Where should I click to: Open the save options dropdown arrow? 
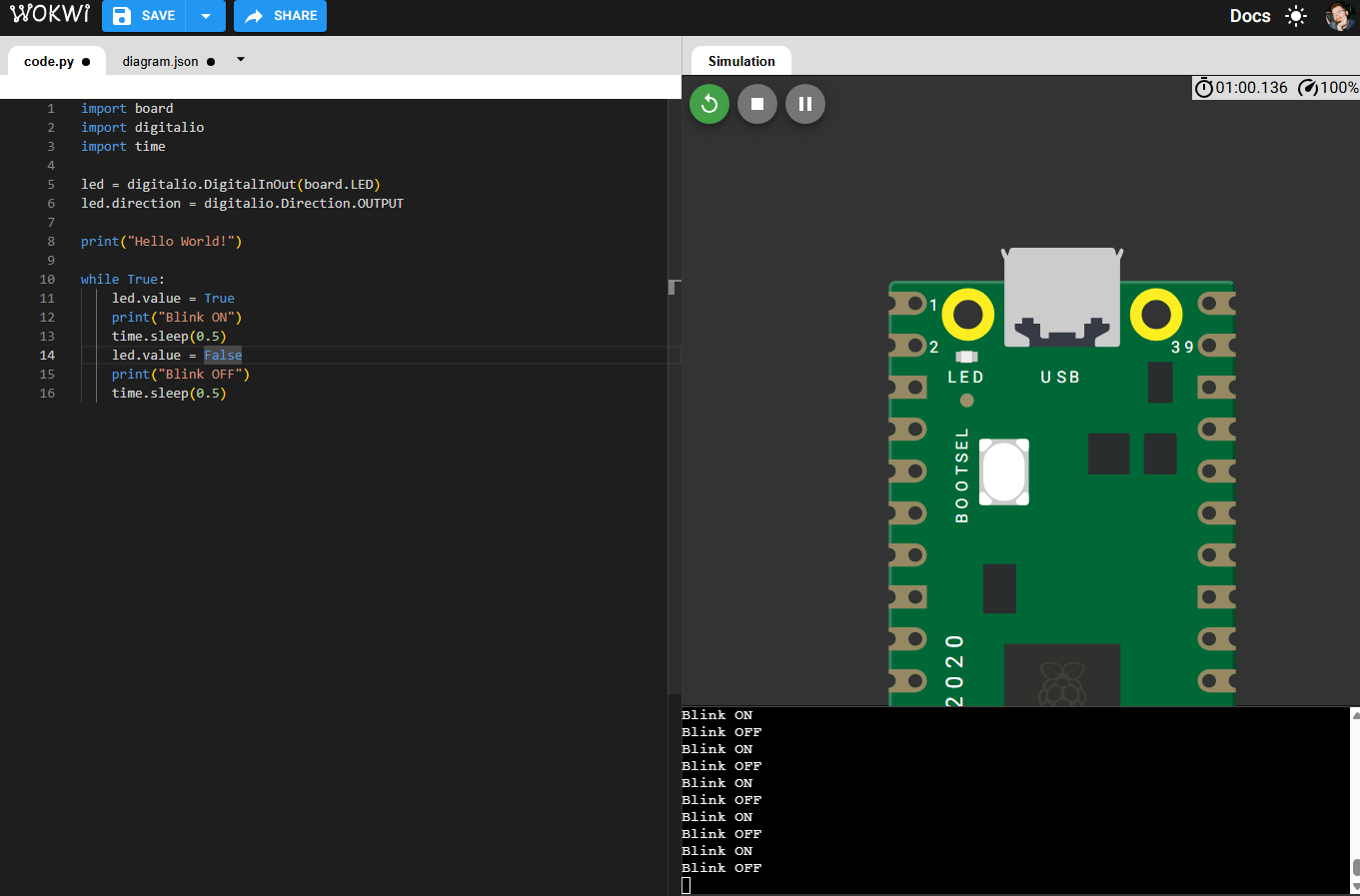[204, 16]
